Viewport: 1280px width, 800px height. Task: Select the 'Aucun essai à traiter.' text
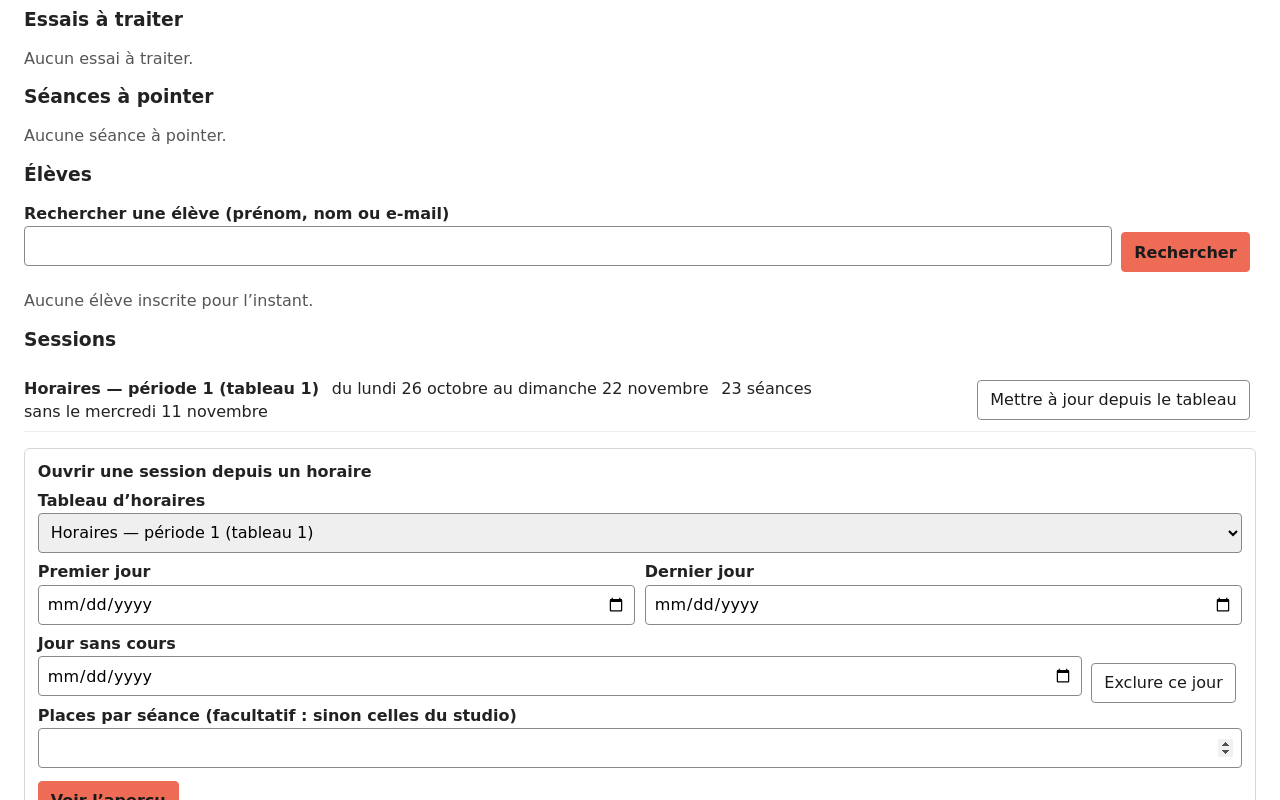click(x=109, y=58)
